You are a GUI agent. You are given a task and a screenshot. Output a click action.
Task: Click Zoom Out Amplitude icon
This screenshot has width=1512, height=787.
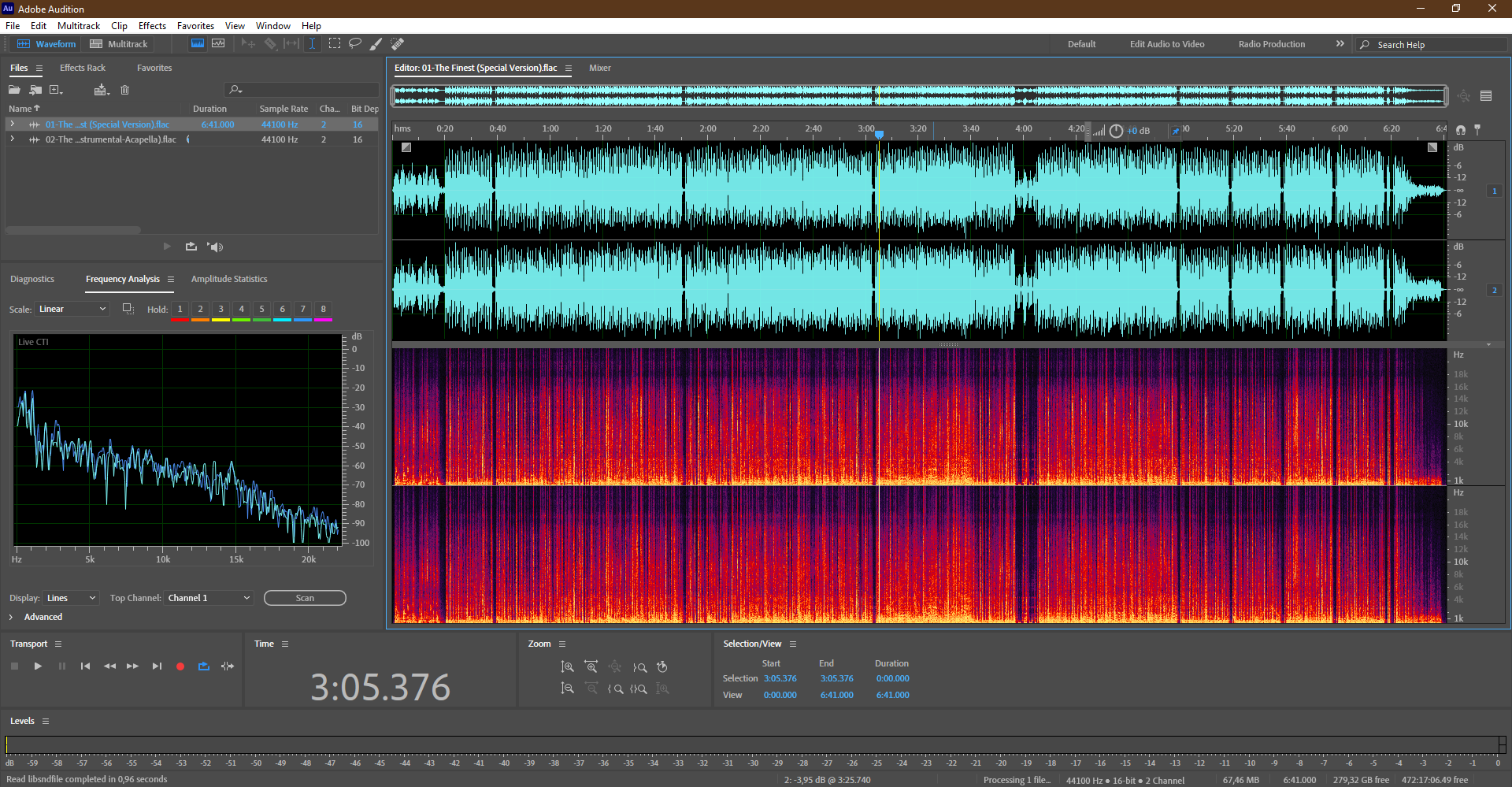567,689
